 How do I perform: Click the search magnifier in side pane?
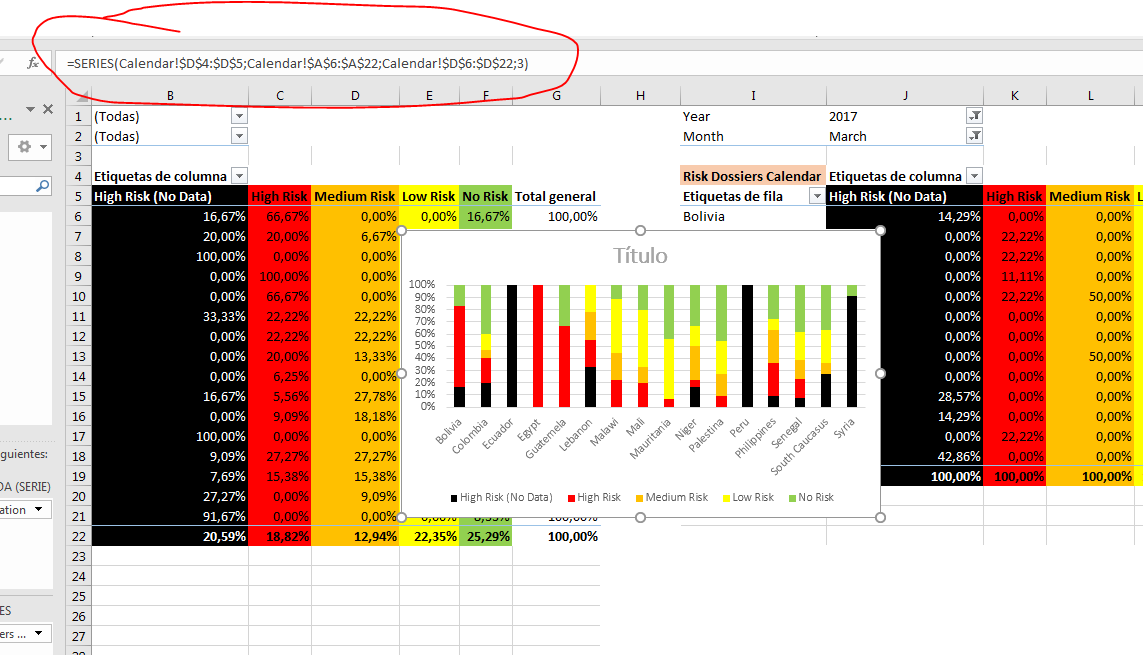pos(43,187)
